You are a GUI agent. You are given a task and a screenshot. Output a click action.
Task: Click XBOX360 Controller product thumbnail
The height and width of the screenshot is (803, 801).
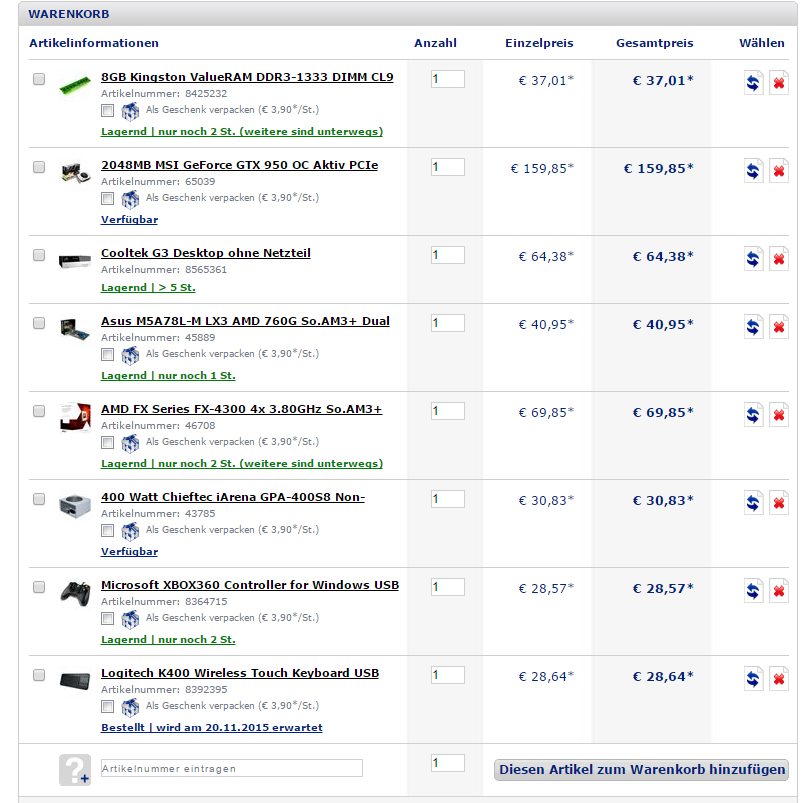click(75, 594)
